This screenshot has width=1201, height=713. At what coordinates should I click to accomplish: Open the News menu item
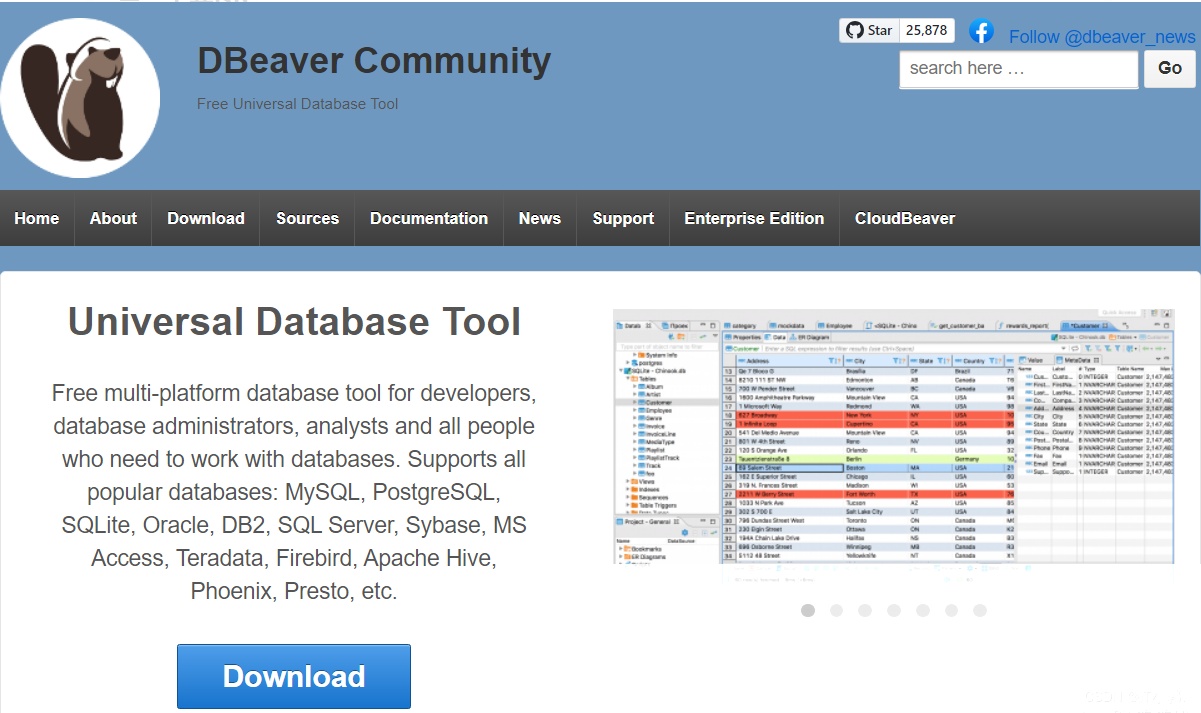(x=540, y=218)
